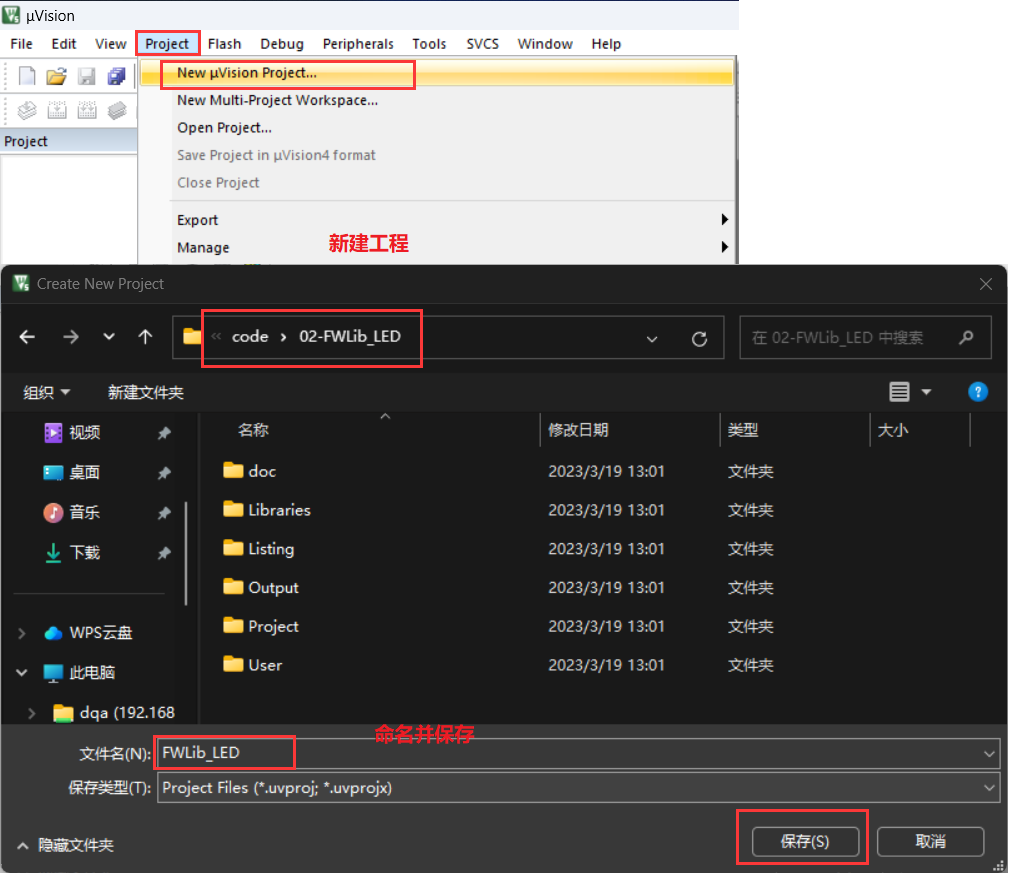Open the recent locations dropdown
Viewport: 1009px width, 873px height.
109,336
